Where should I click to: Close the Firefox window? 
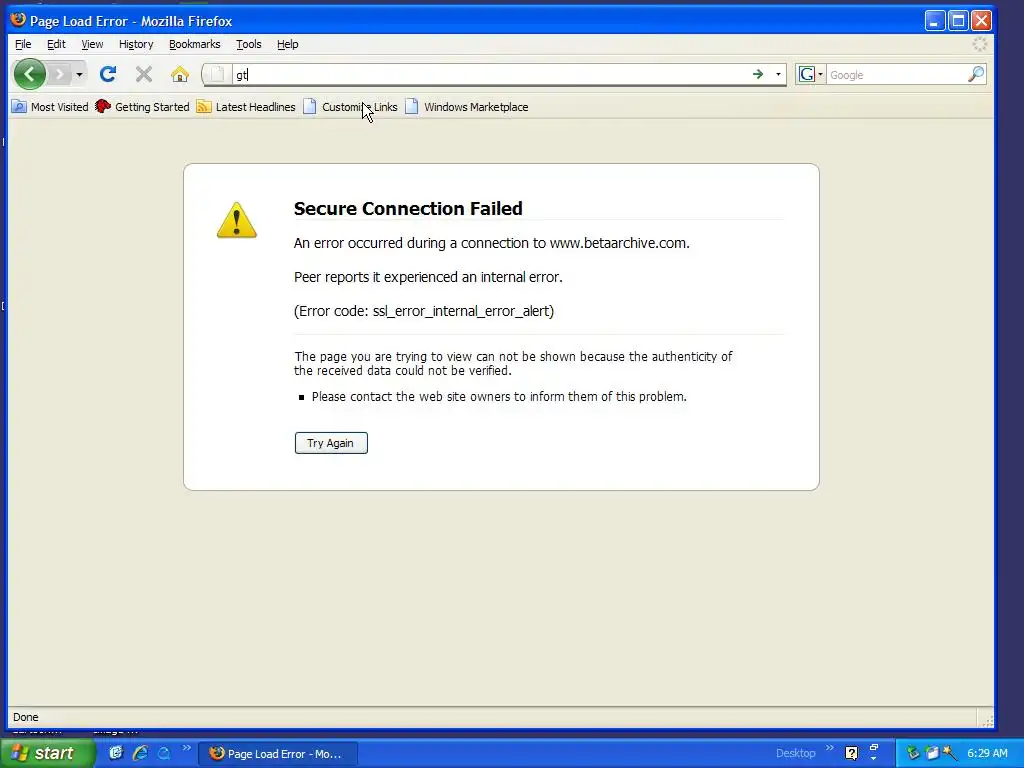[981, 21]
